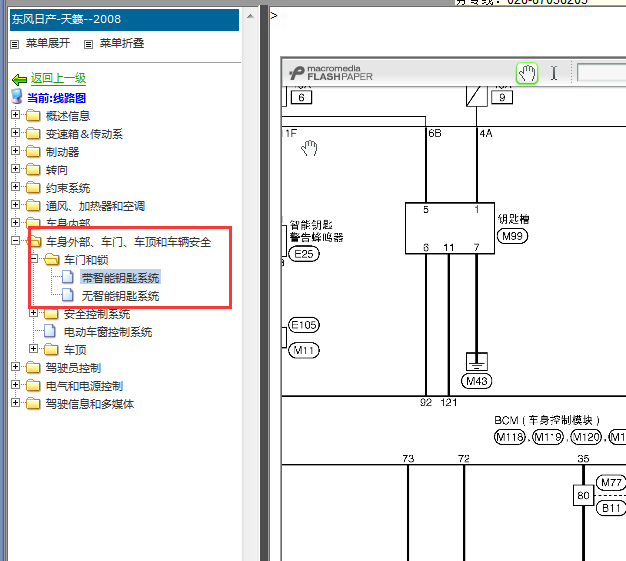626x561 pixels.
Task: Open the 驾驶信息和多媒体 folder
Action: tap(89, 404)
